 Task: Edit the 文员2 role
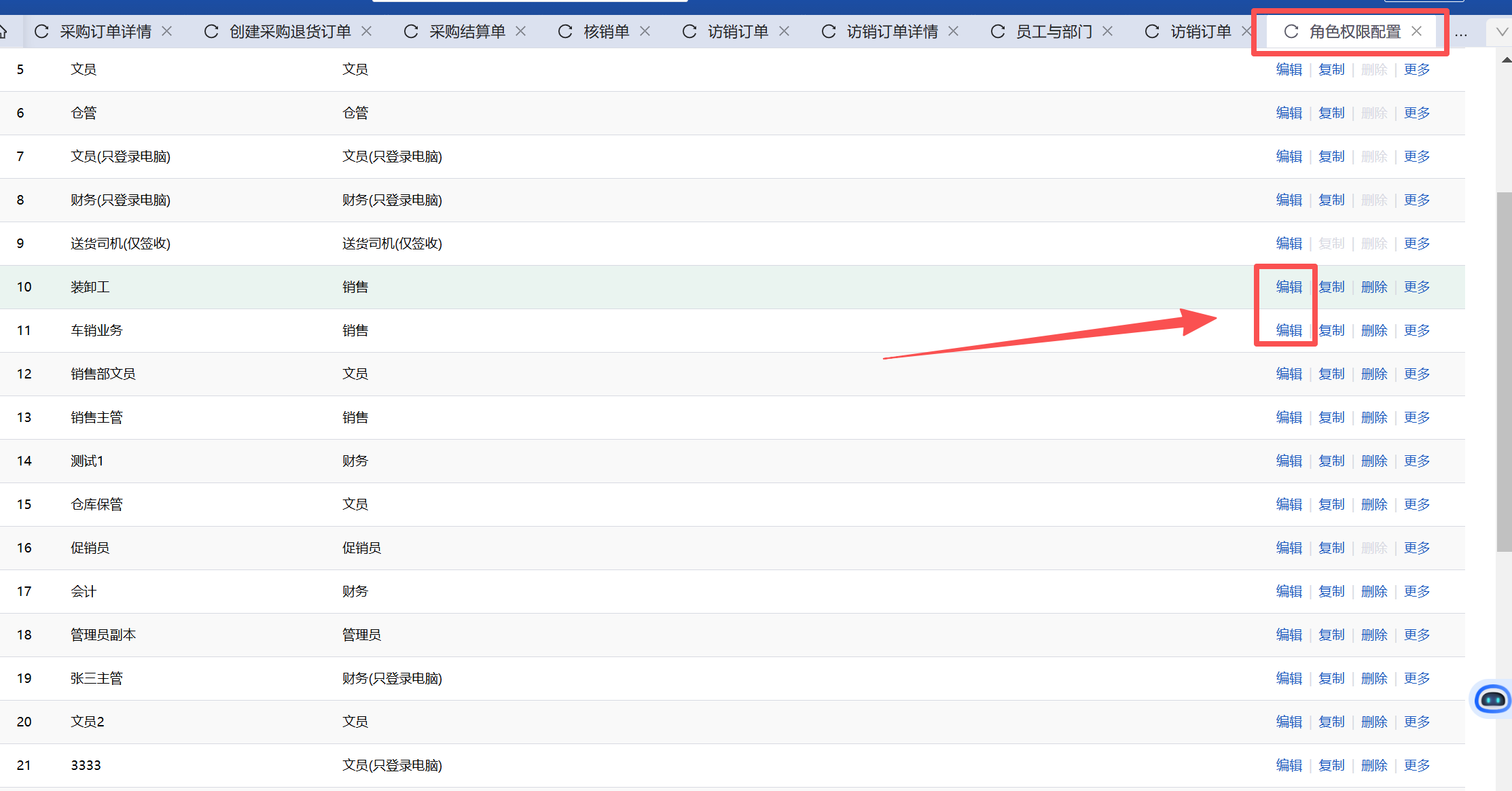pyautogui.click(x=1289, y=722)
